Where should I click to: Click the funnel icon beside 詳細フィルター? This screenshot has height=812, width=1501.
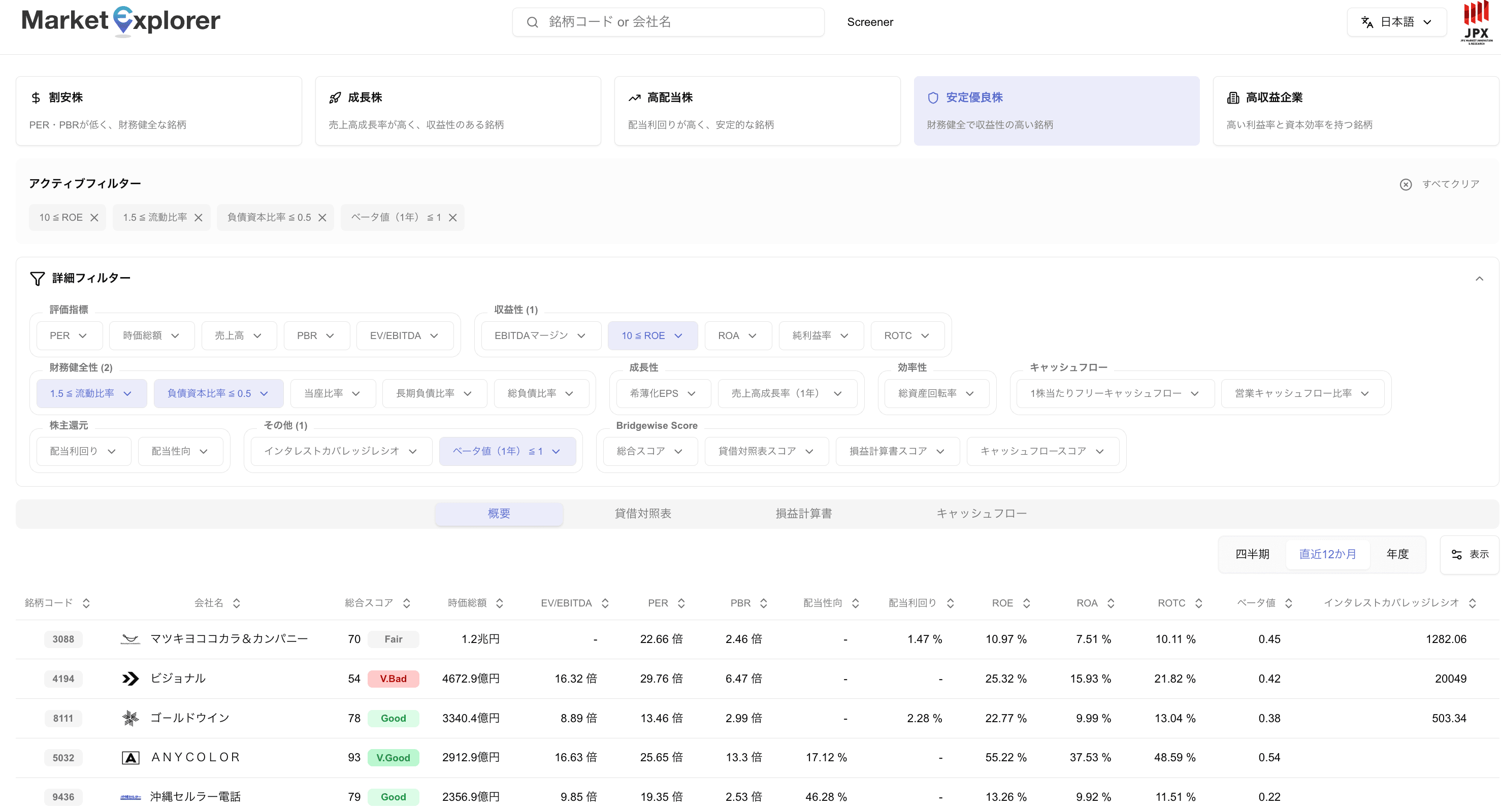point(37,279)
